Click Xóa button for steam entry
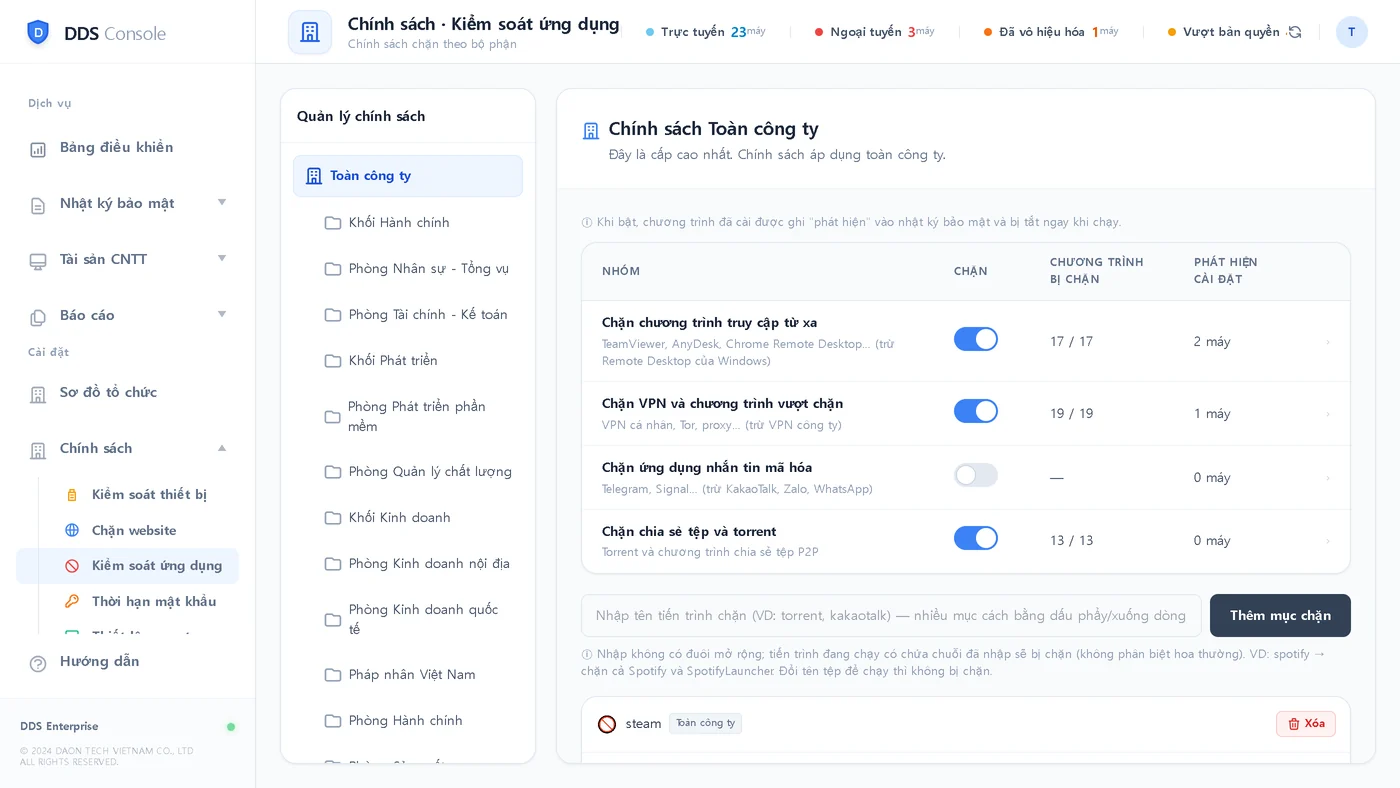This screenshot has height=788, width=1400. point(1306,724)
